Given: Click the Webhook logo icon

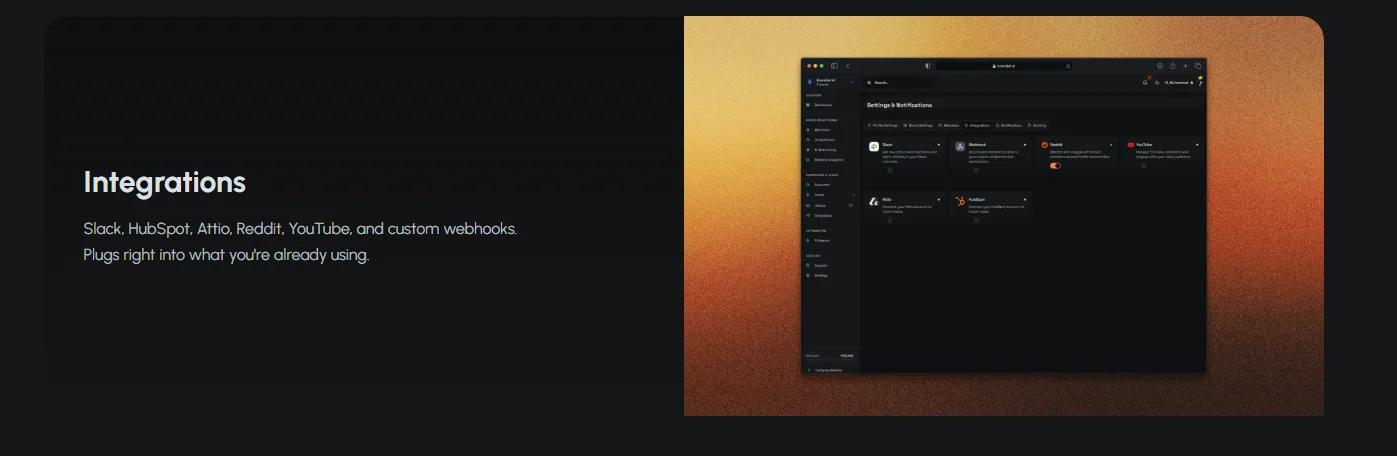Looking at the screenshot, I should pos(960,146).
